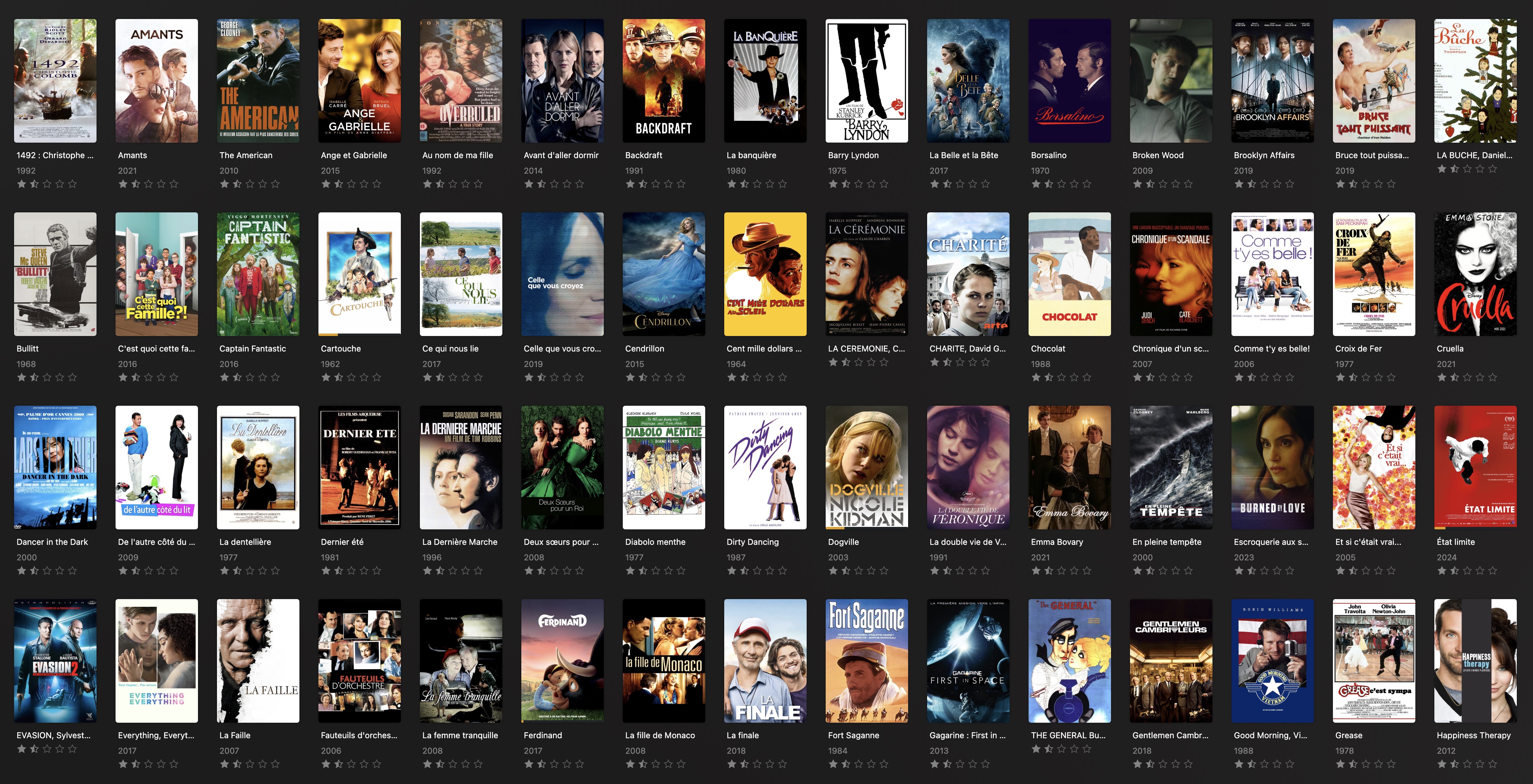Open the Dancer in the Dark poster
Viewport: 1533px width, 784px height.
pos(55,467)
